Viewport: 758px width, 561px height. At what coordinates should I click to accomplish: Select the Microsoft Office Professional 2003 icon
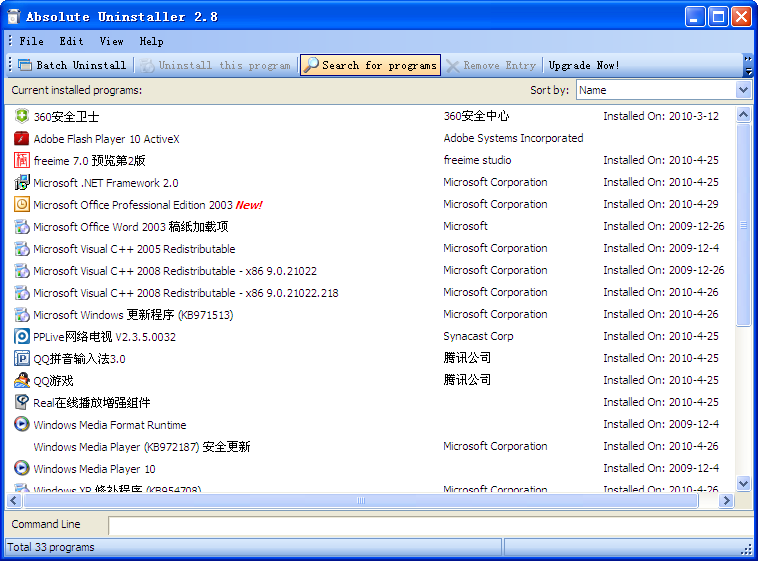point(22,205)
